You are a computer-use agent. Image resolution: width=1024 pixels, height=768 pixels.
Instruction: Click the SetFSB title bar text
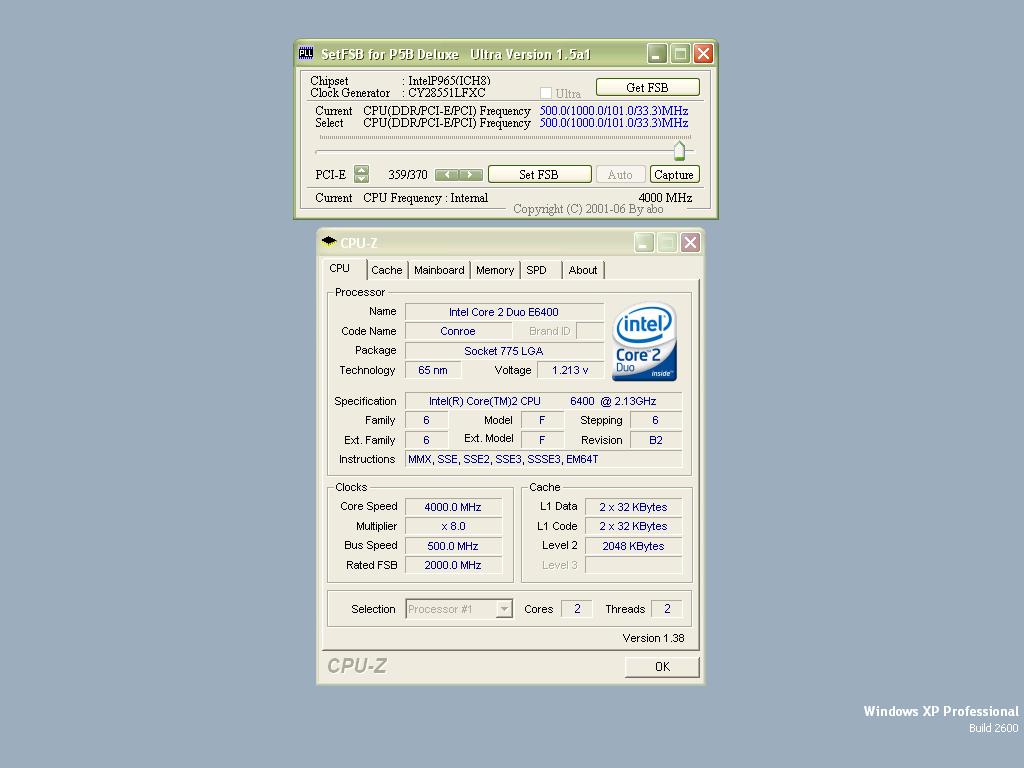pyautogui.click(x=456, y=54)
